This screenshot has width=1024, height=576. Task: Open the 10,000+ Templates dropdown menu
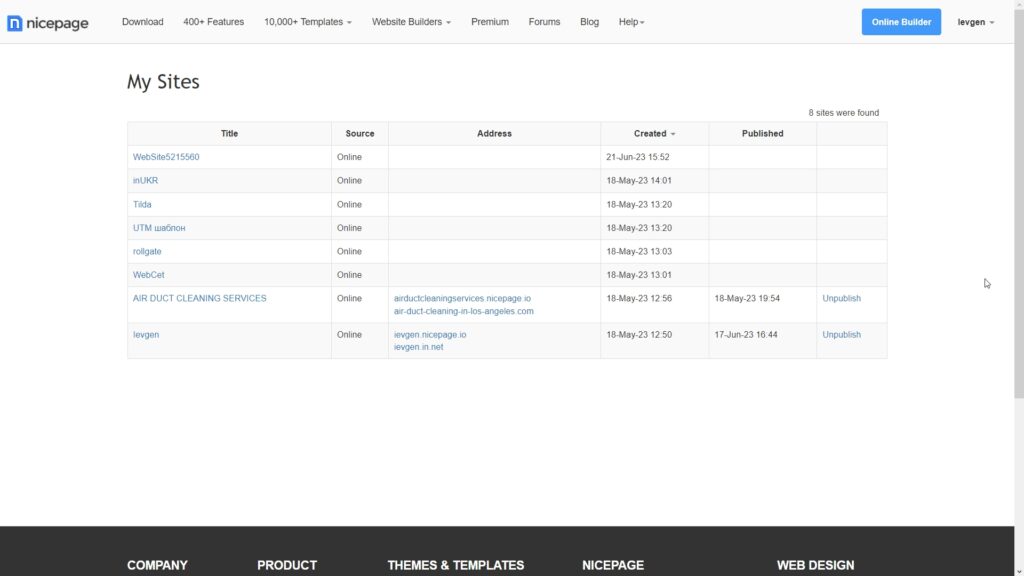[x=307, y=22]
